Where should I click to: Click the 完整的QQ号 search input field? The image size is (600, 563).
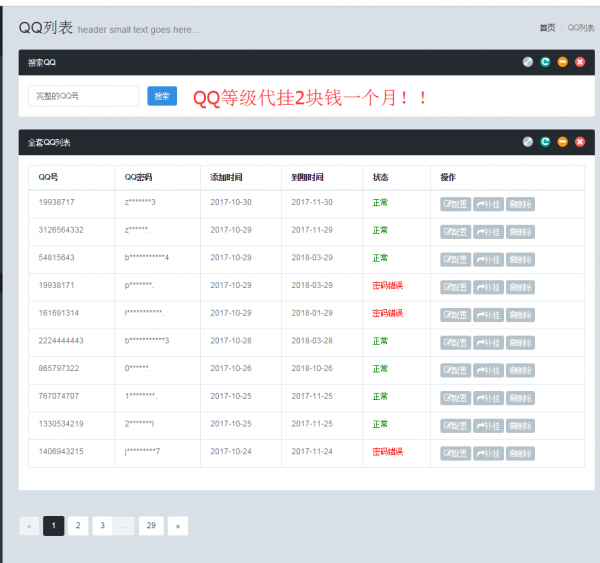tap(83, 96)
